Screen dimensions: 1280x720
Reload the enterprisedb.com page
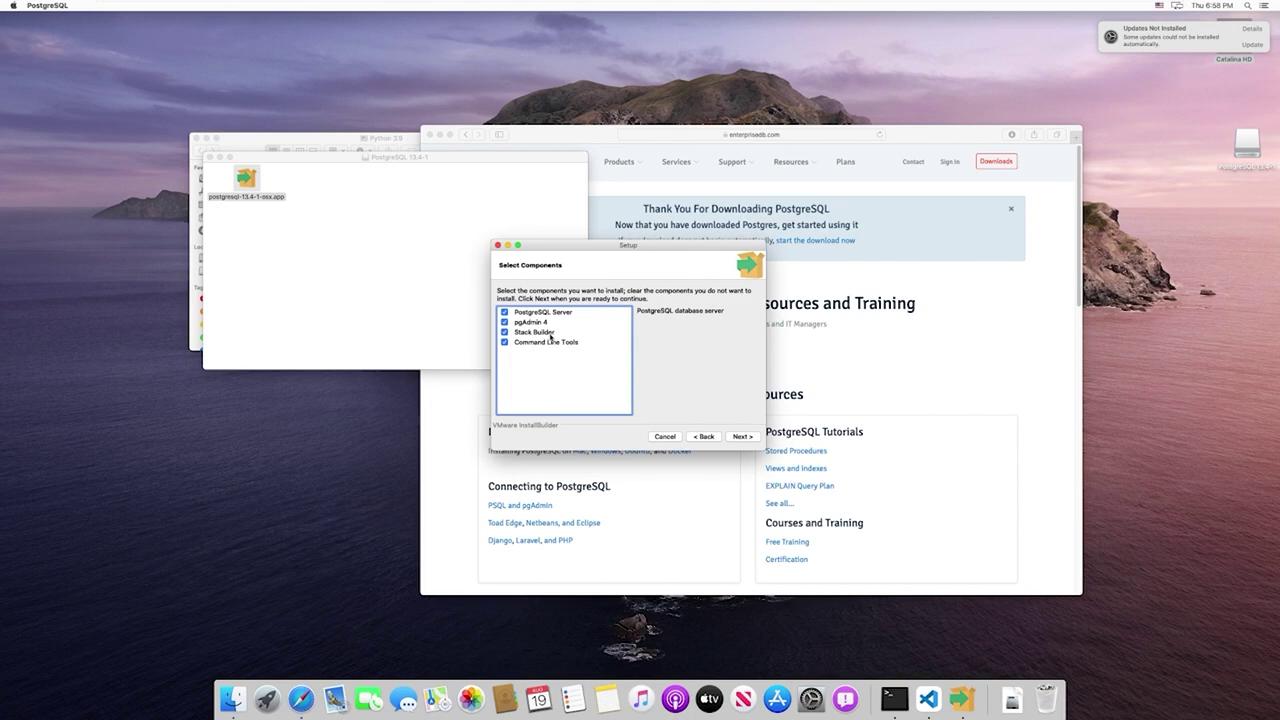(x=880, y=135)
